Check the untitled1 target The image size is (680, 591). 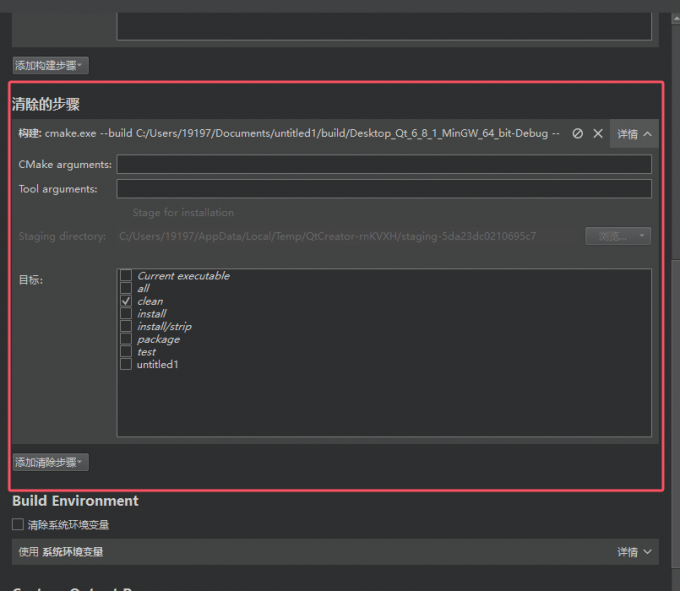tap(126, 365)
